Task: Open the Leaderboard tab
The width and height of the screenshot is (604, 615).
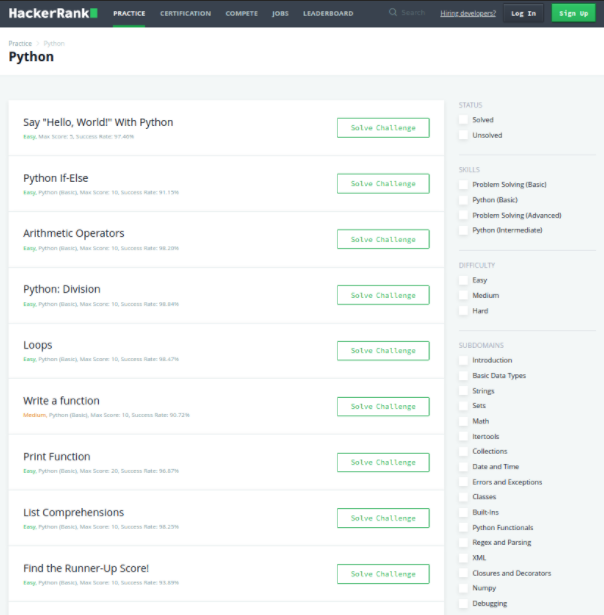Action: [x=328, y=13]
